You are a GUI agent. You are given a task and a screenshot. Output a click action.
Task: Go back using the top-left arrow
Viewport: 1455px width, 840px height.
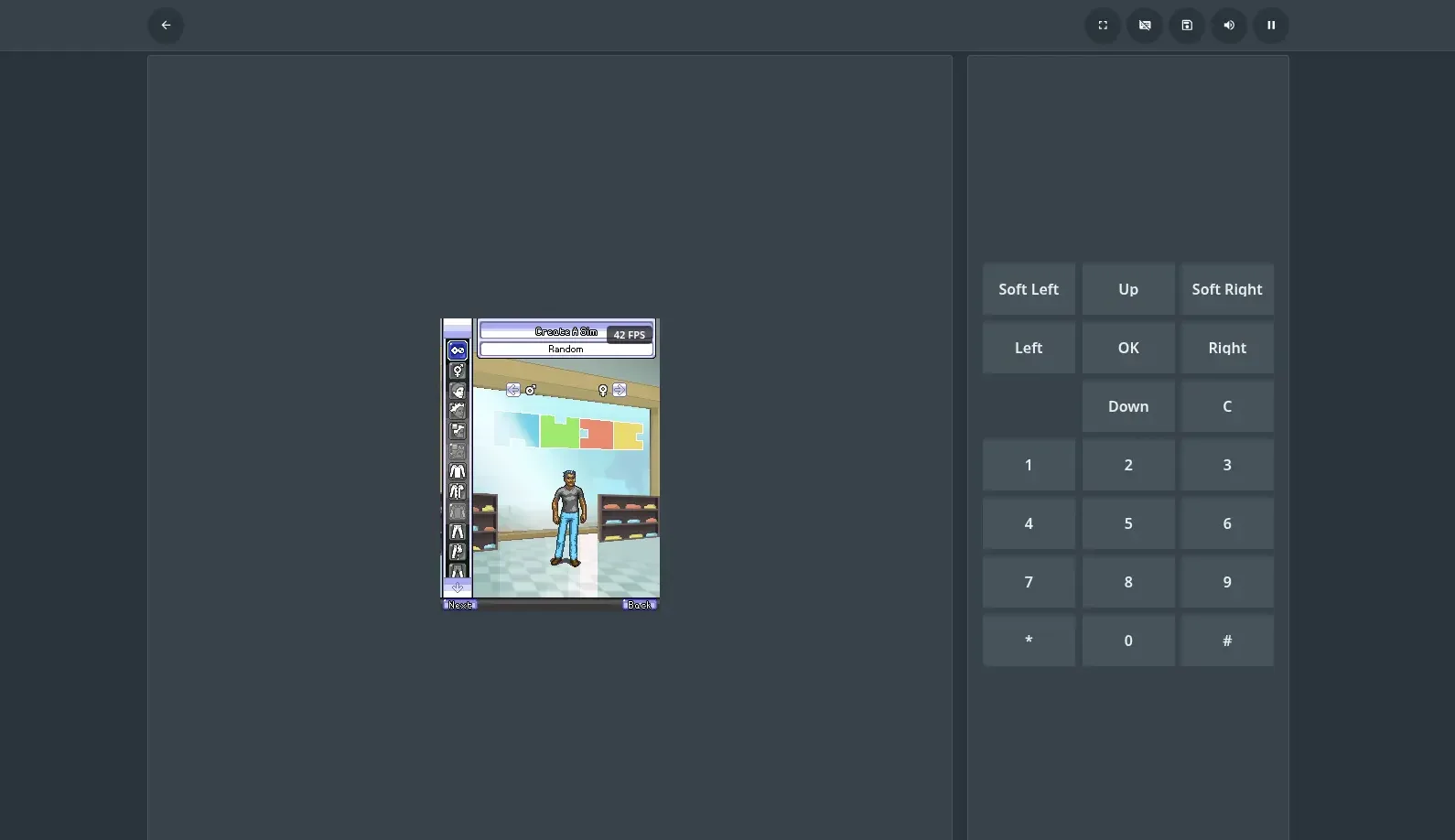166,25
